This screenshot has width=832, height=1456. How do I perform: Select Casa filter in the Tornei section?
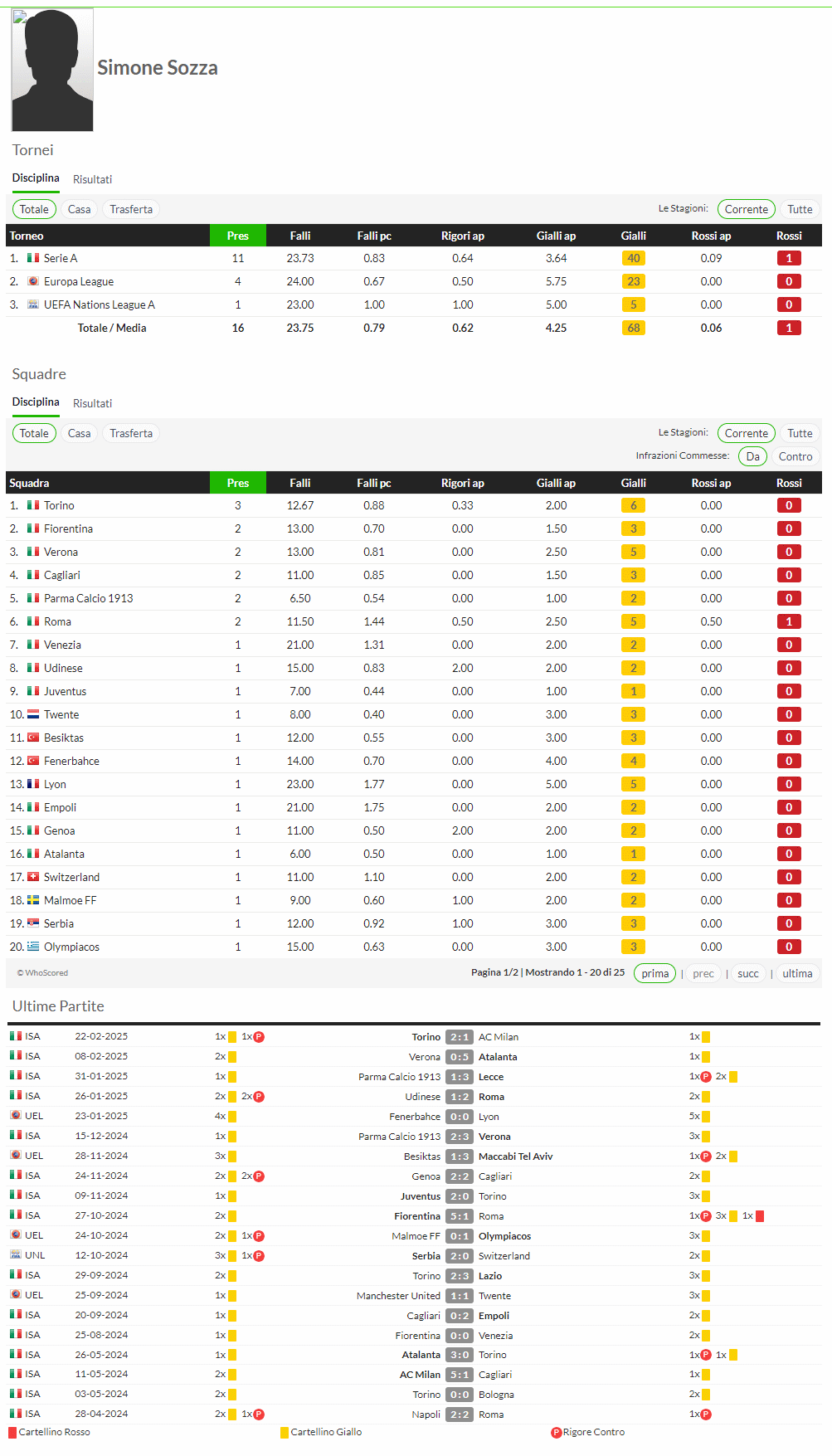point(80,209)
